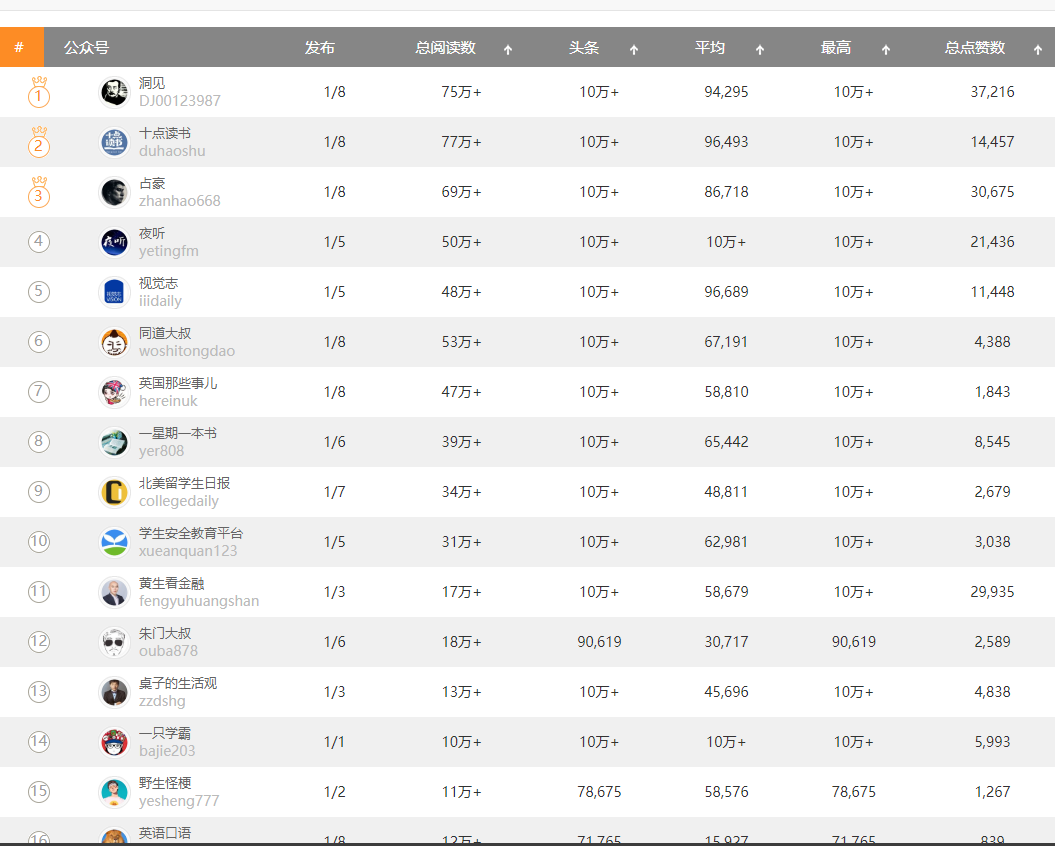Click the rank 2 crown badge
The image size is (1055, 846).
pos(39,142)
